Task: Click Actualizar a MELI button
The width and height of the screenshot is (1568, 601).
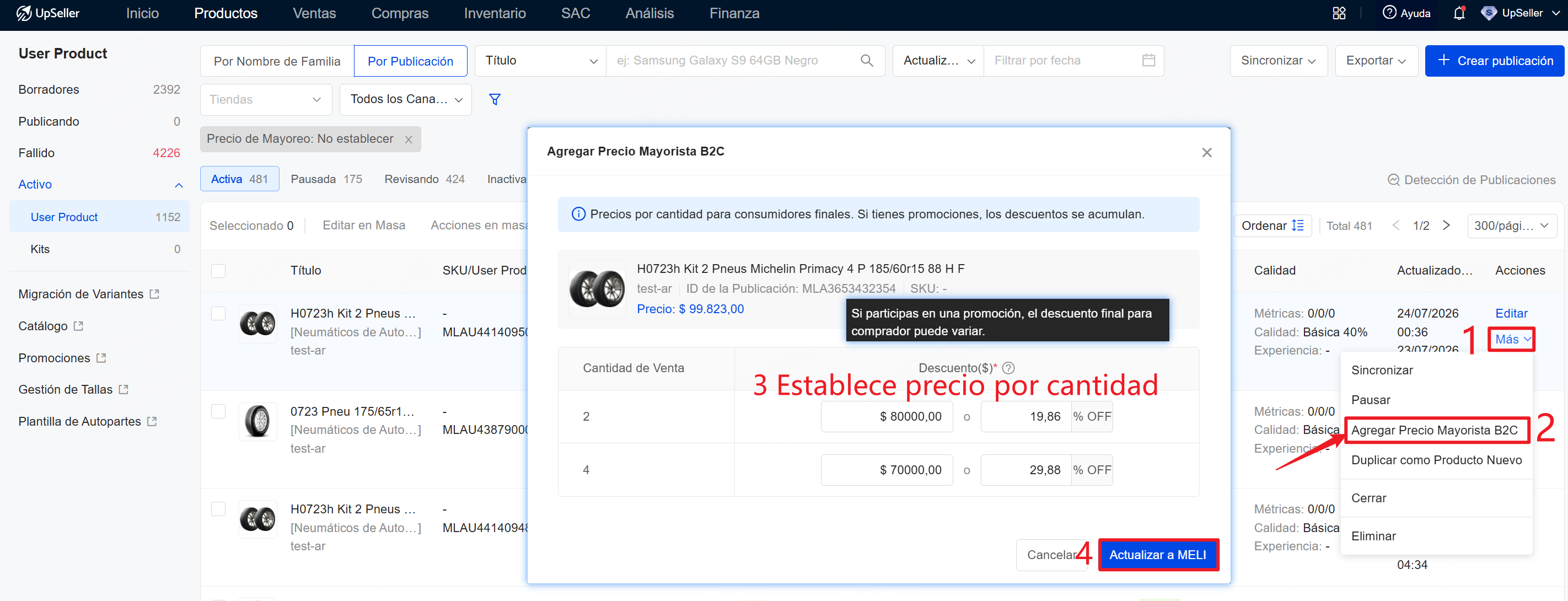Action: (x=1158, y=555)
